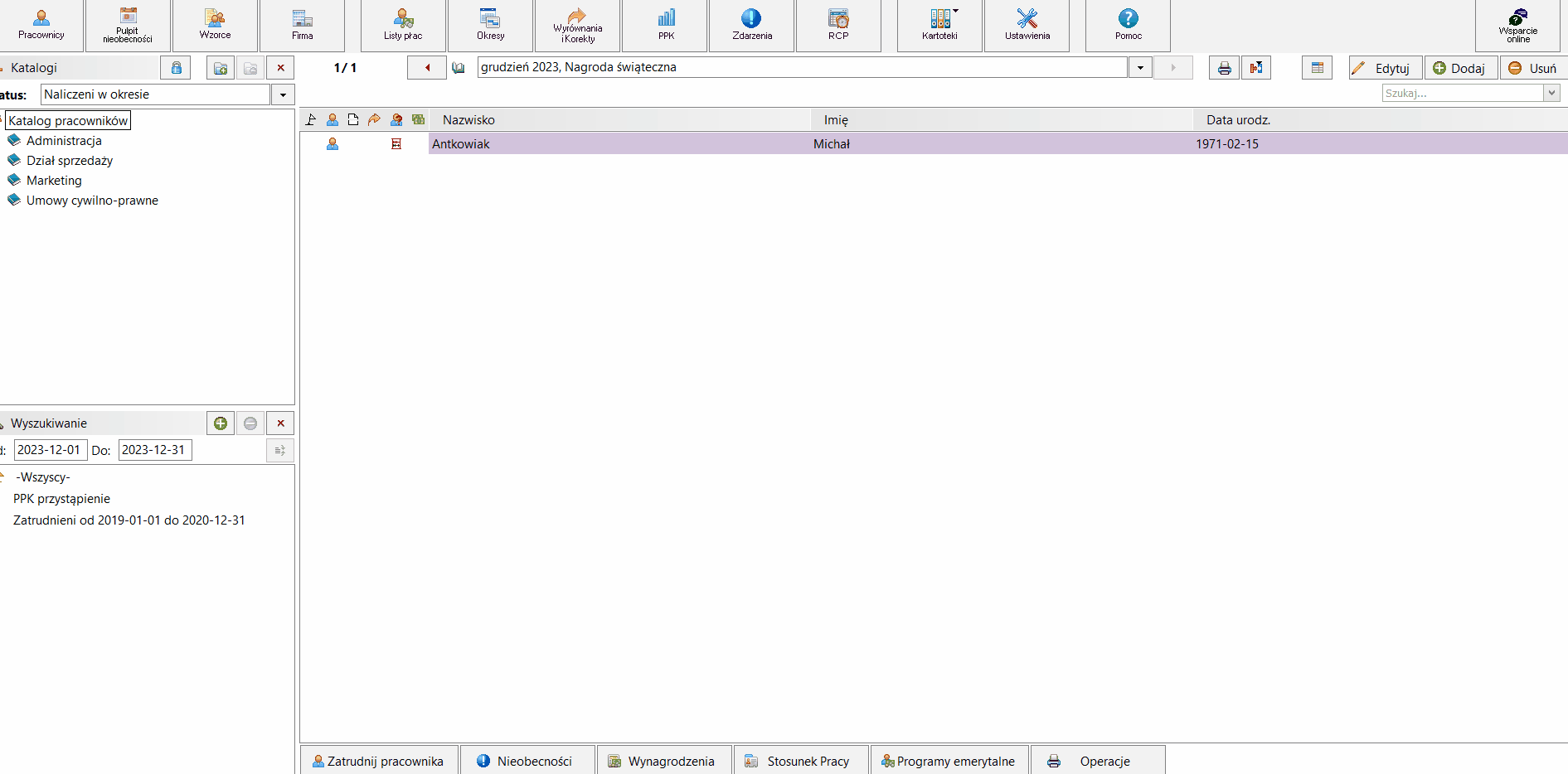Screen dimensions: 1568x774
Task: Select PPK przystąpienie search filter
Action: (x=61, y=499)
